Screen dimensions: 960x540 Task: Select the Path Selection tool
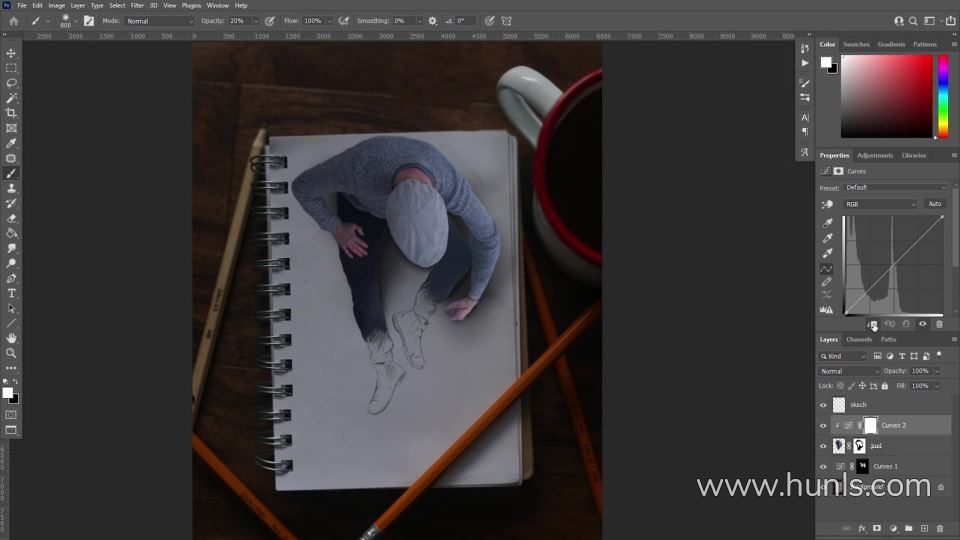(x=11, y=308)
